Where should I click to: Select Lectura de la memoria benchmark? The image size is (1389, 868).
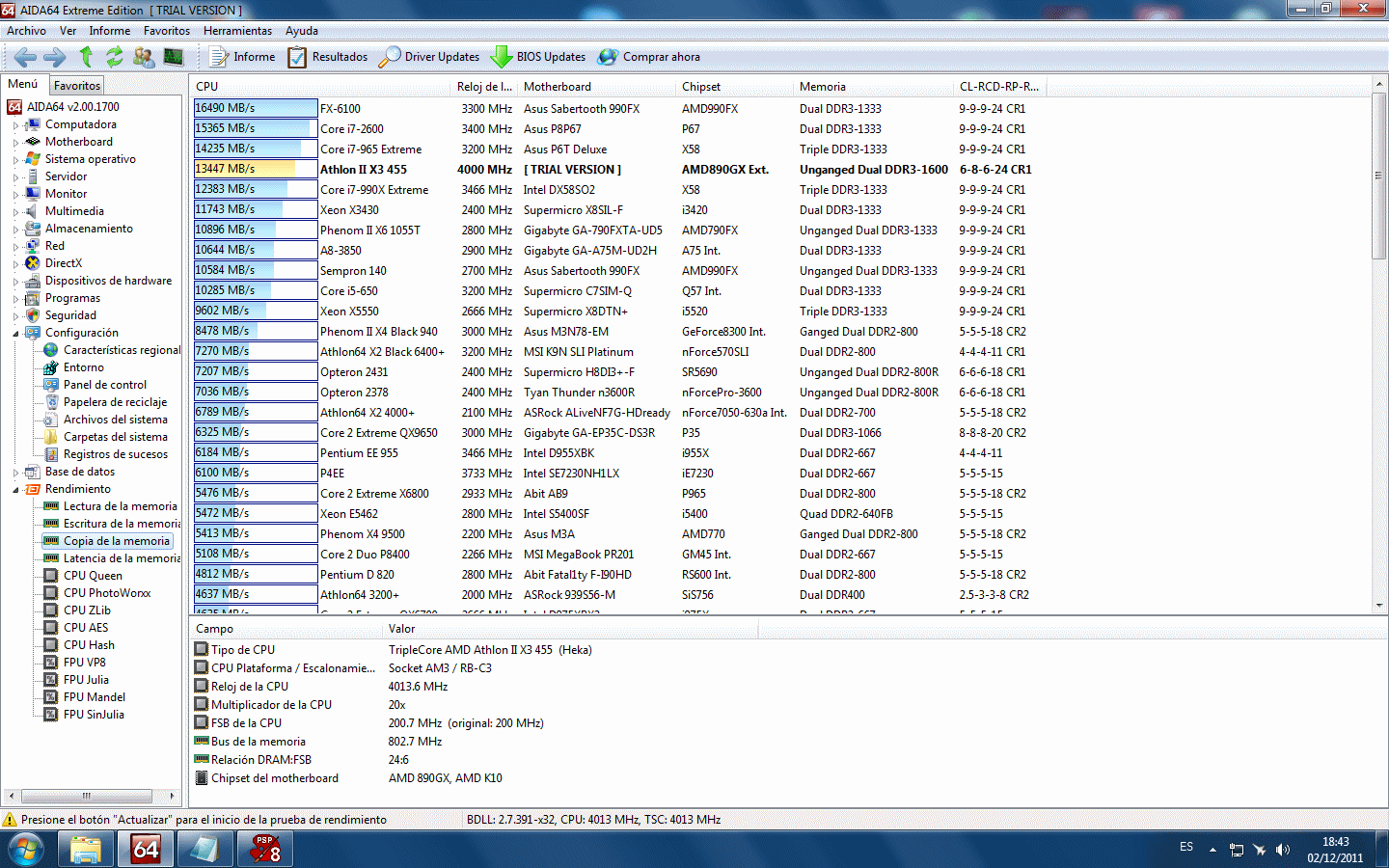click(120, 506)
